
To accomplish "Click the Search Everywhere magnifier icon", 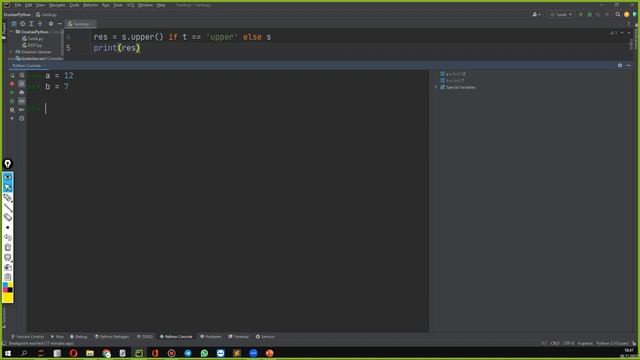I will [x=618, y=14].
